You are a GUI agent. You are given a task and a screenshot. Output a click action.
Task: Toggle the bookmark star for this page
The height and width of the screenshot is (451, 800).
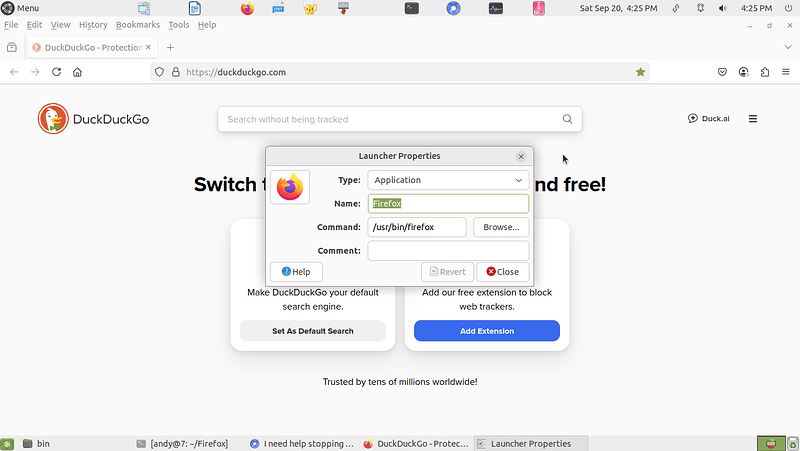[x=640, y=72]
